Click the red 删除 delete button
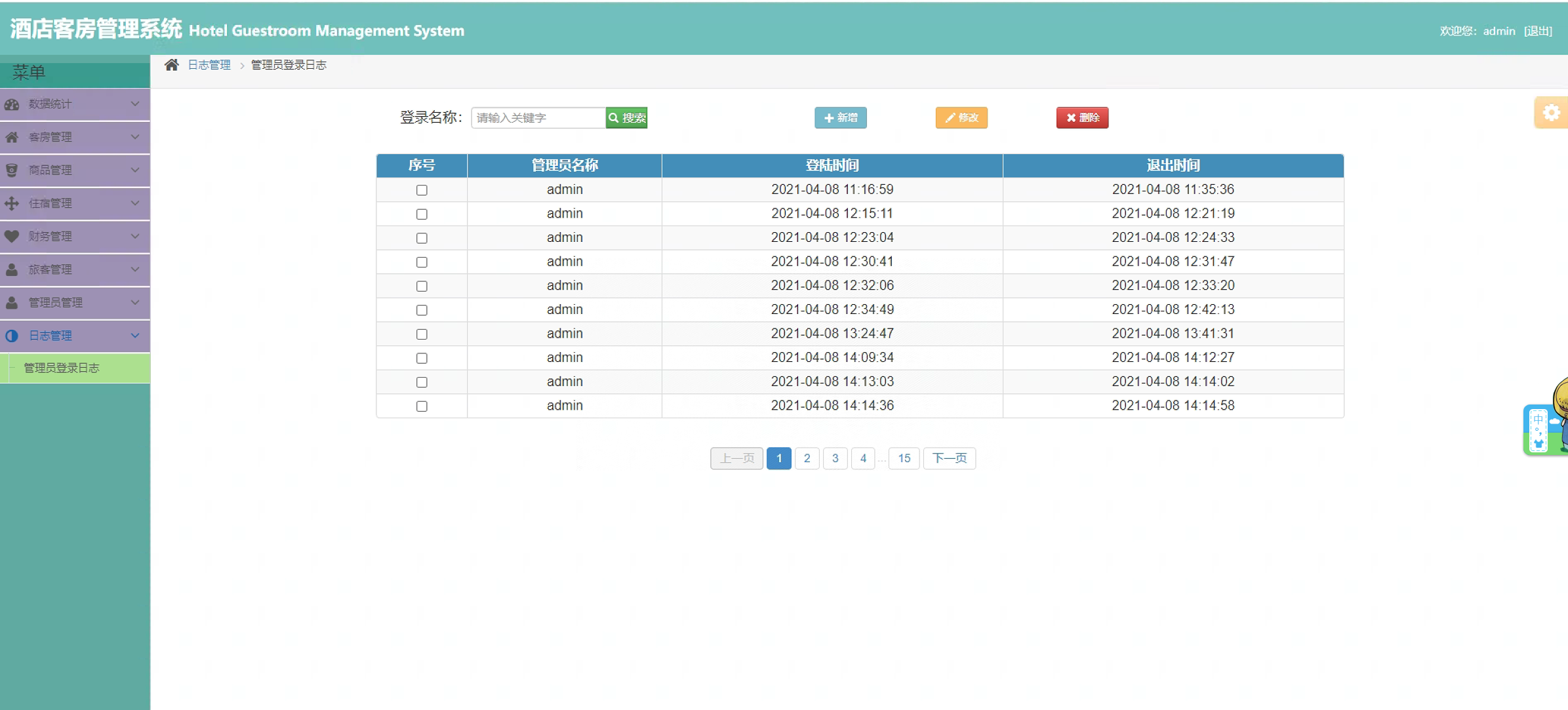The height and width of the screenshot is (710, 1568). click(x=1082, y=118)
